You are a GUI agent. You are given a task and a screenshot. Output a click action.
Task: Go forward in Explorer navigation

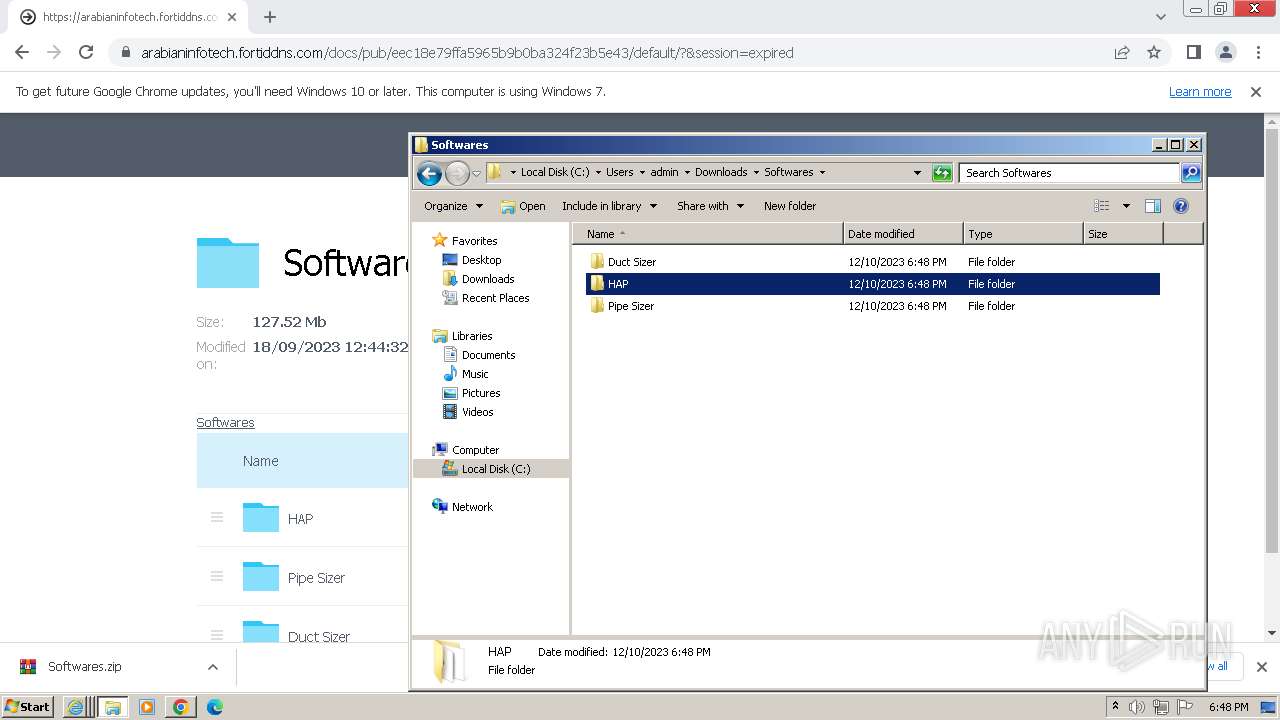tap(457, 173)
